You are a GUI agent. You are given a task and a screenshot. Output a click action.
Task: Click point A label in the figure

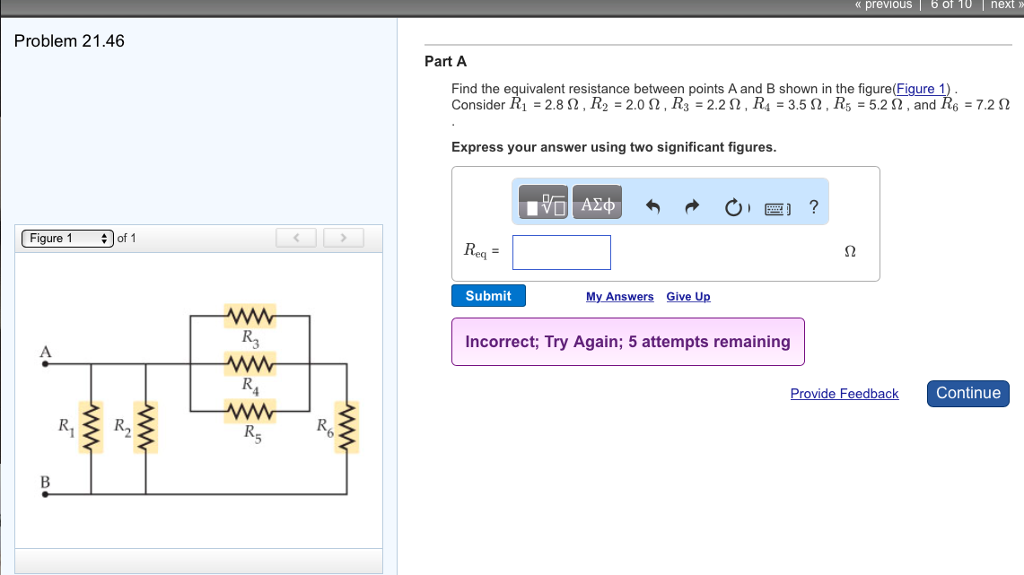click(45, 352)
